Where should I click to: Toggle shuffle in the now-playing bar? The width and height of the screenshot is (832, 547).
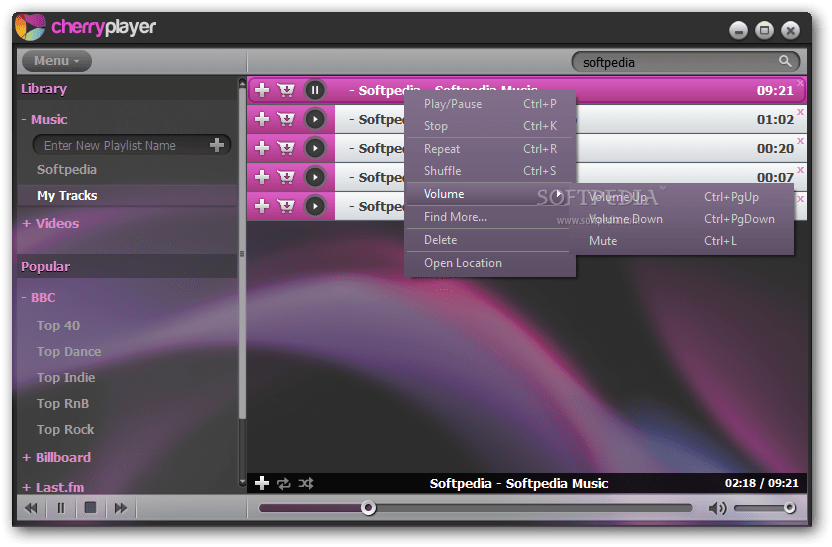[x=306, y=483]
